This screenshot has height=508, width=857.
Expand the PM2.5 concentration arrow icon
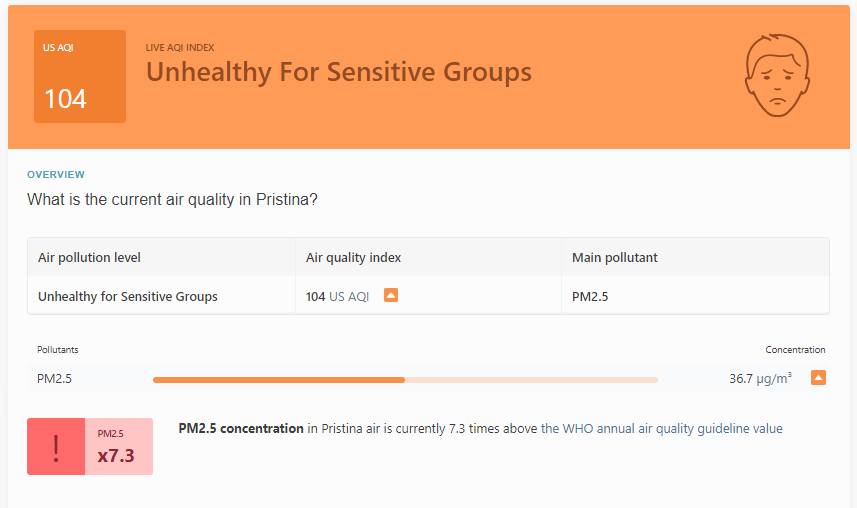(x=818, y=378)
